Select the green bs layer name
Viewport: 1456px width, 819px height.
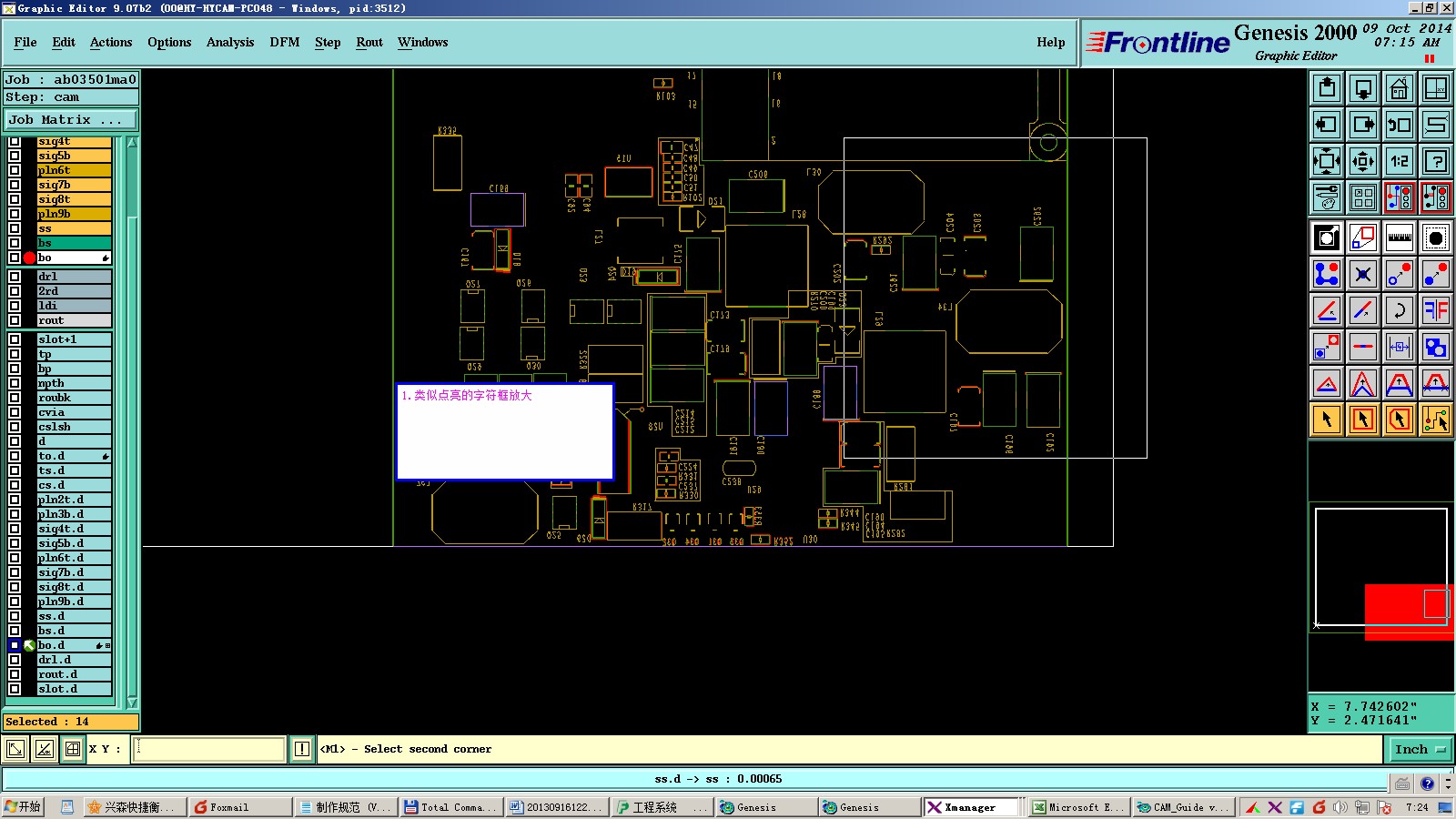(x=74, y=243)
